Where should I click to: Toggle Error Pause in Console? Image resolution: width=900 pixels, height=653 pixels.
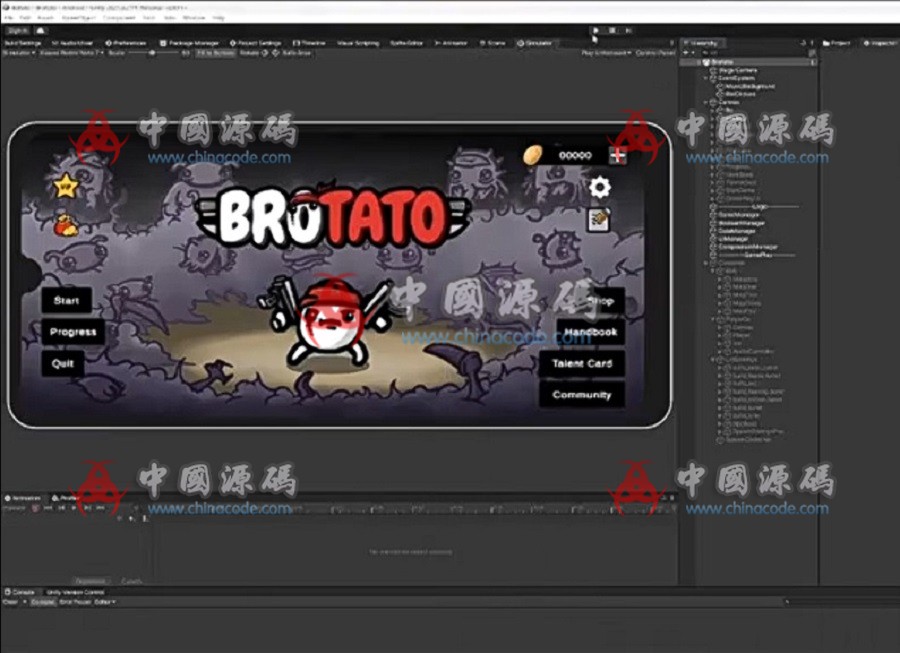click(x=75, y=602)
